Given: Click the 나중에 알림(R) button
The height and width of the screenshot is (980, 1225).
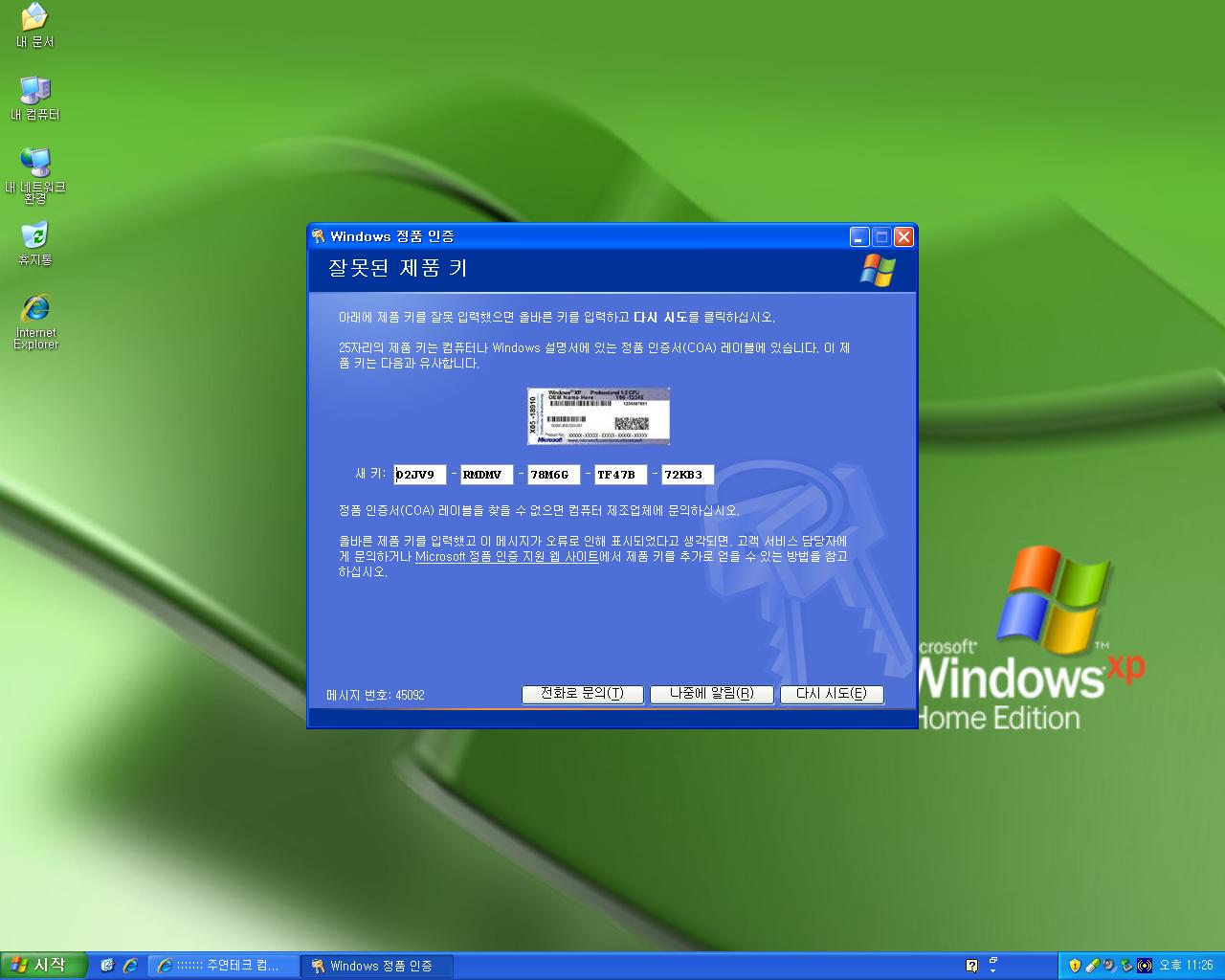Looking at the screenshot, I should pyautogui.click(x=712, y=694).
